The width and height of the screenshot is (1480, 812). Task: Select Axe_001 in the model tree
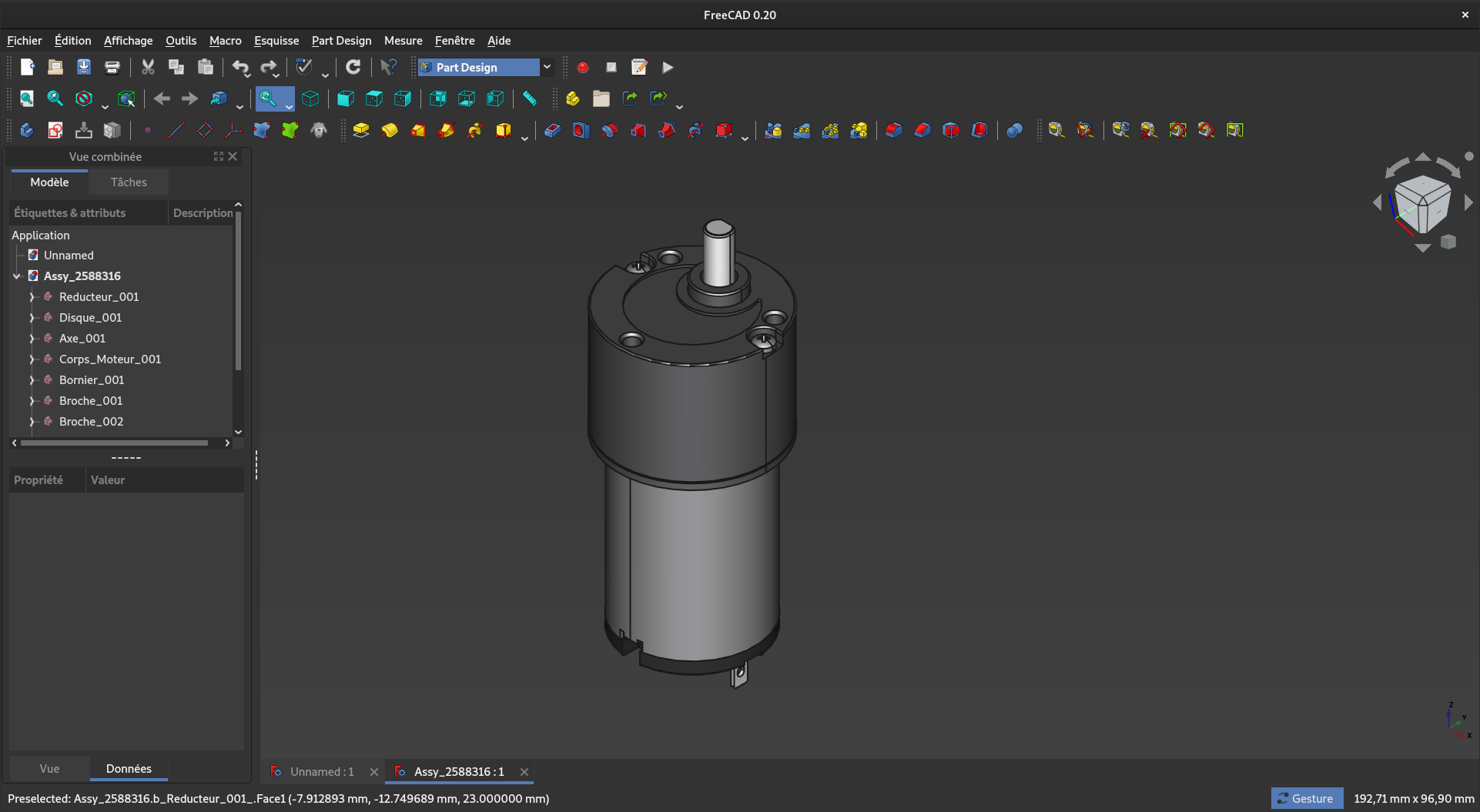tap(82, 339)
